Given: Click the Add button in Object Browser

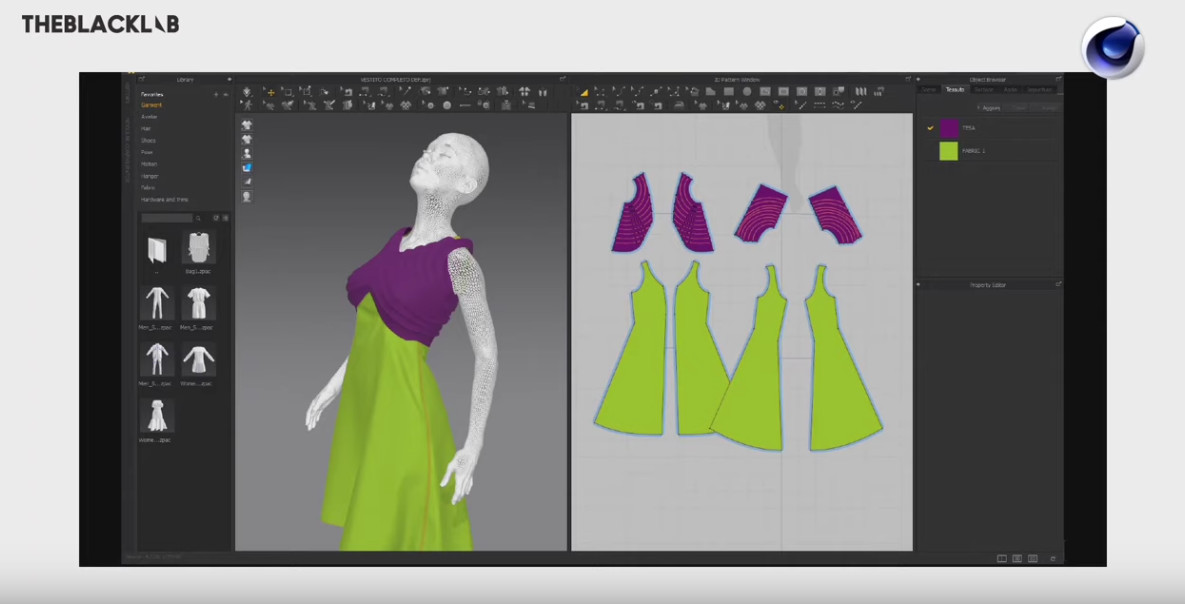Looking at the screenshot, I should pyautogui.click(x=989, y=107).
